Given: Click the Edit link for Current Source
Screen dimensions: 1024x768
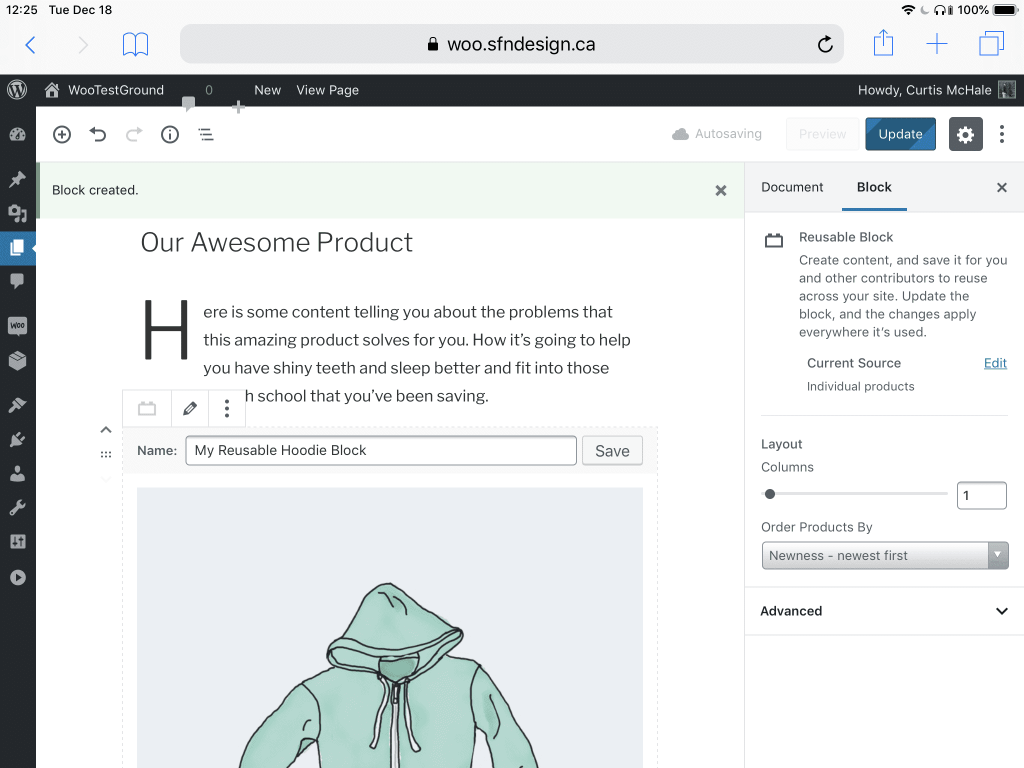Looking at the screenshot, I should click(x=995, y=363).
